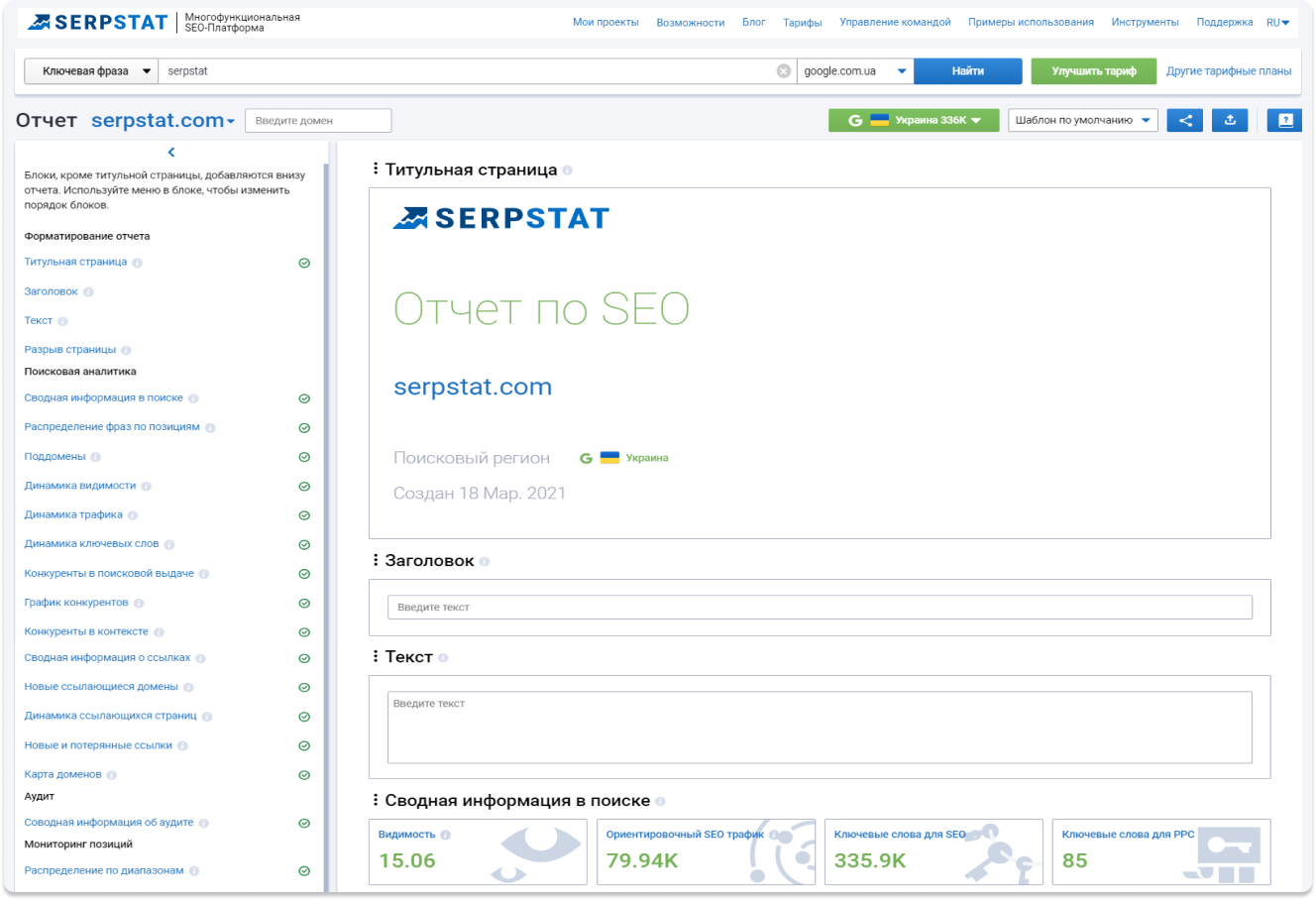Open the Украина 336K region dropdown

click(914, 120)
